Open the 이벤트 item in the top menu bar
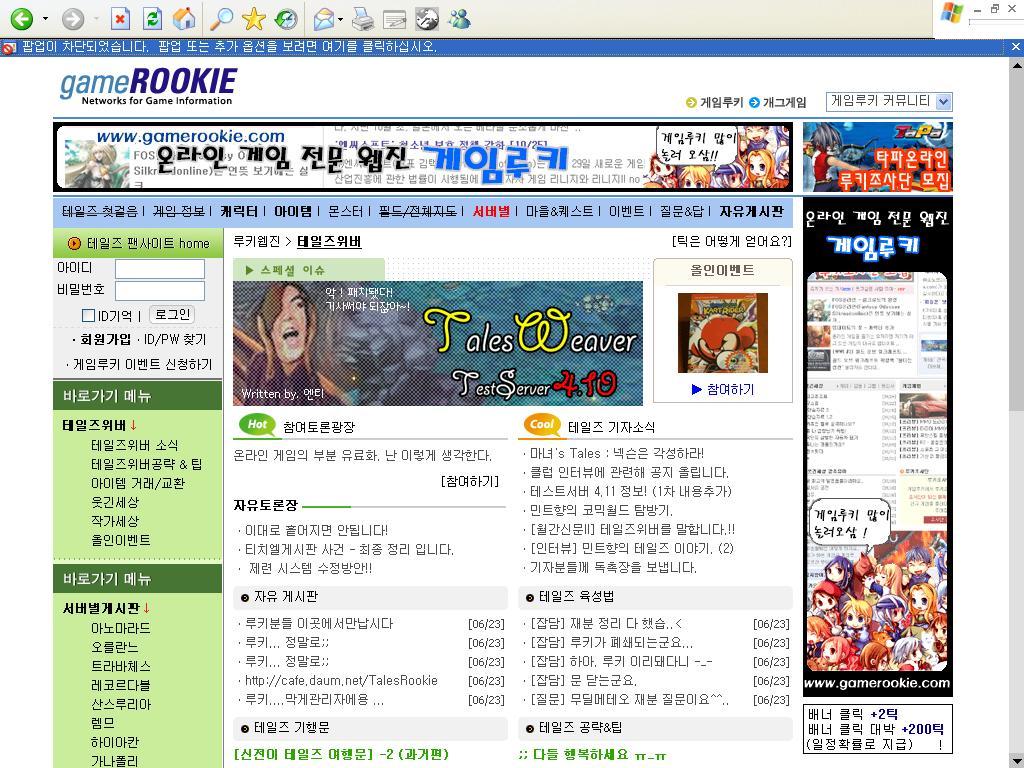Screen dimensions: 1024x768 (x=626, y=211)
